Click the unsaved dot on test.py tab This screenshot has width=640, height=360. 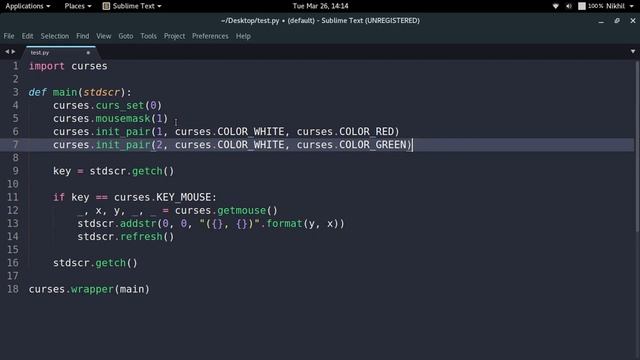click(88, 53)
